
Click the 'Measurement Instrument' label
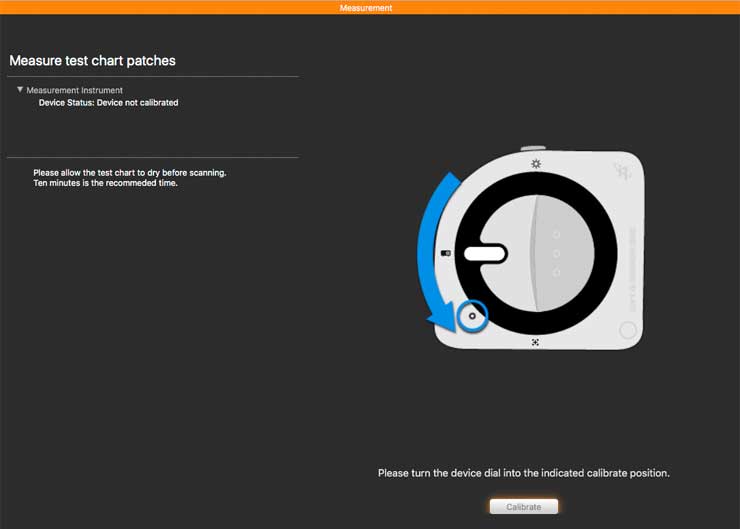(x=75, y=90)
